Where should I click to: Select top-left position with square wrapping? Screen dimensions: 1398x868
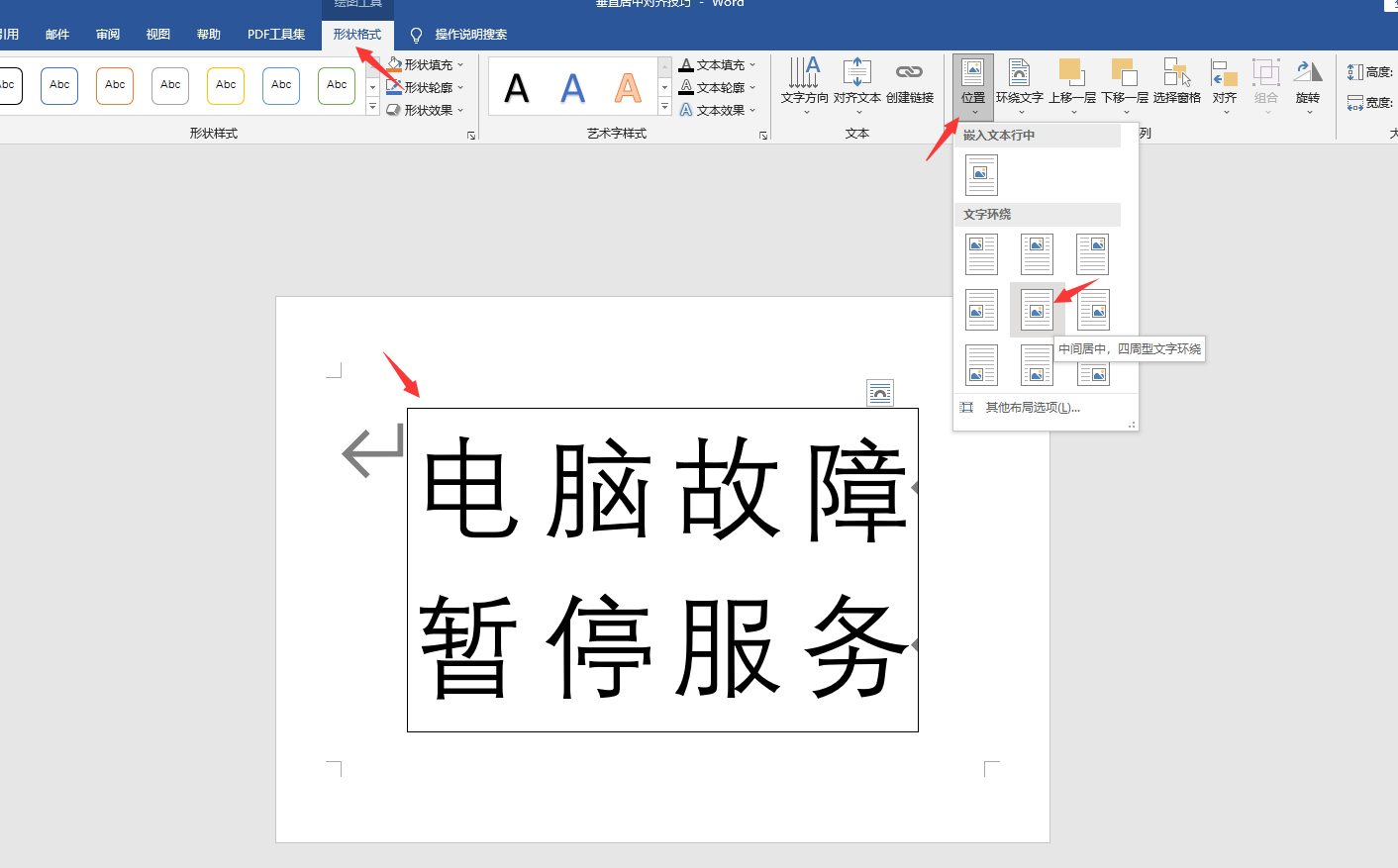point(981,254)
